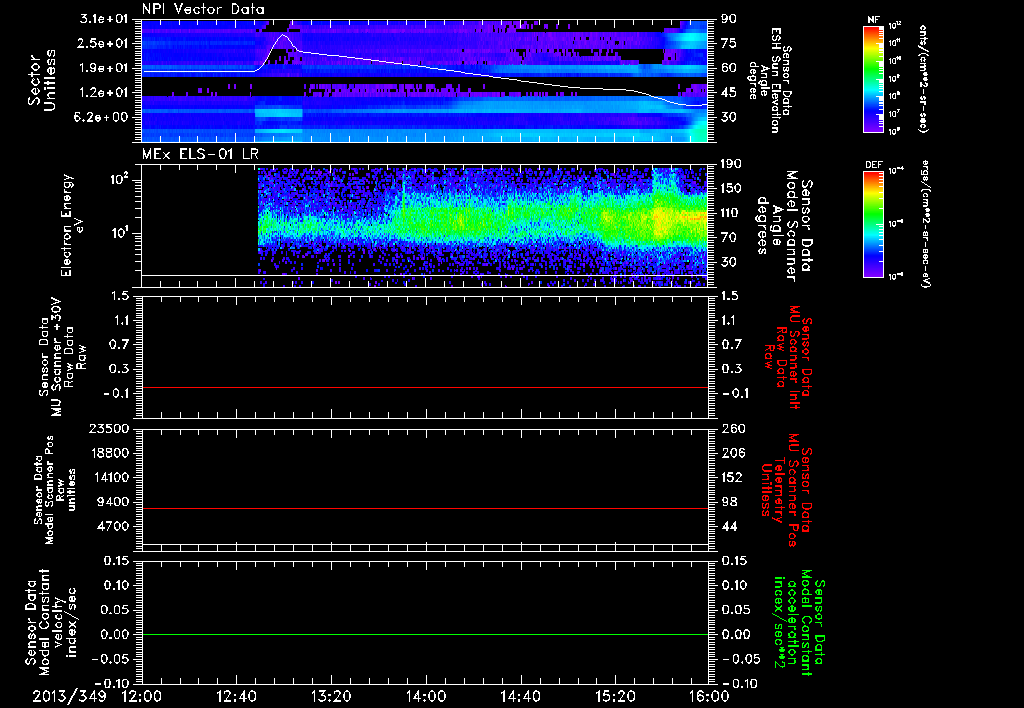
Task: Click the 75 degree elevation tick
Action: tap(728, 43)
